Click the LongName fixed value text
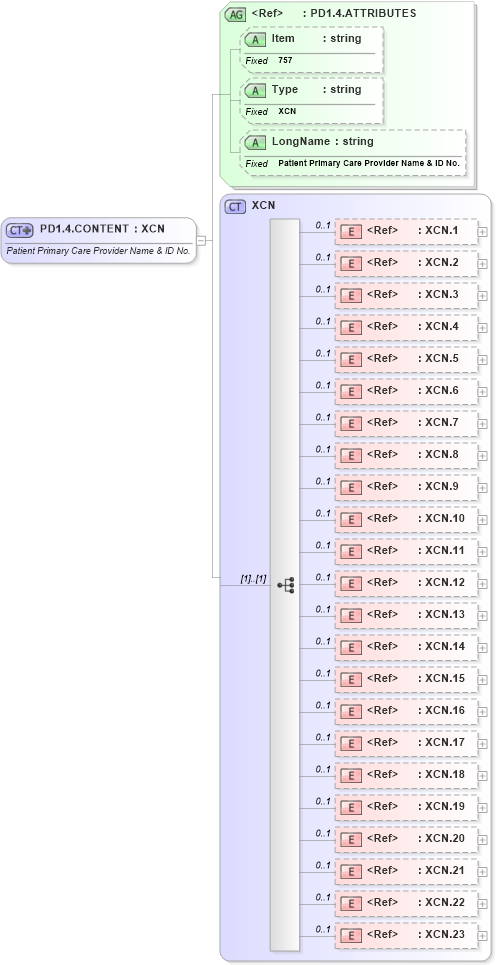The image size is (496, 965). [x=369, y=163]
